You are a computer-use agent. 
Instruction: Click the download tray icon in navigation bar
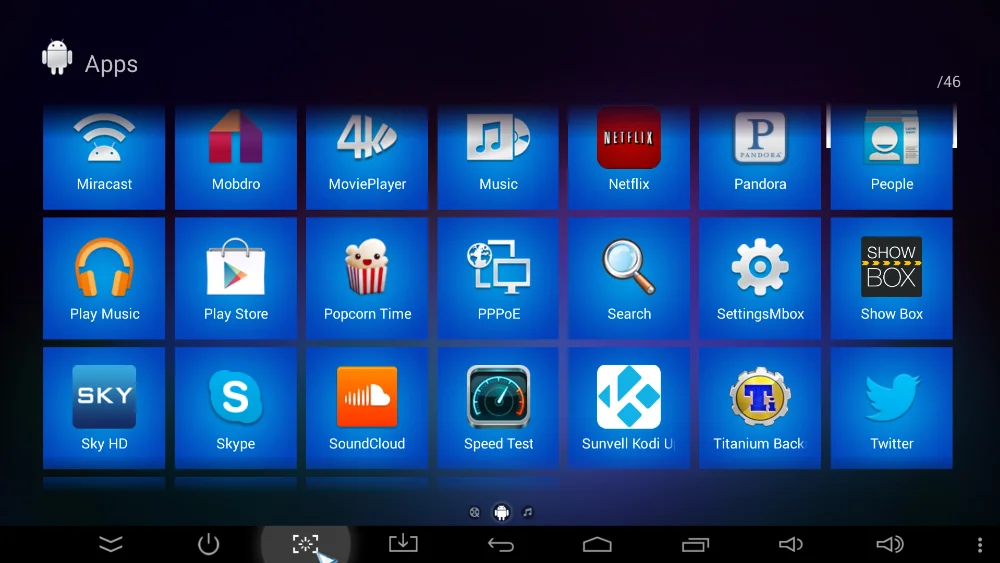pyautogui.click(x=403, y=543)
